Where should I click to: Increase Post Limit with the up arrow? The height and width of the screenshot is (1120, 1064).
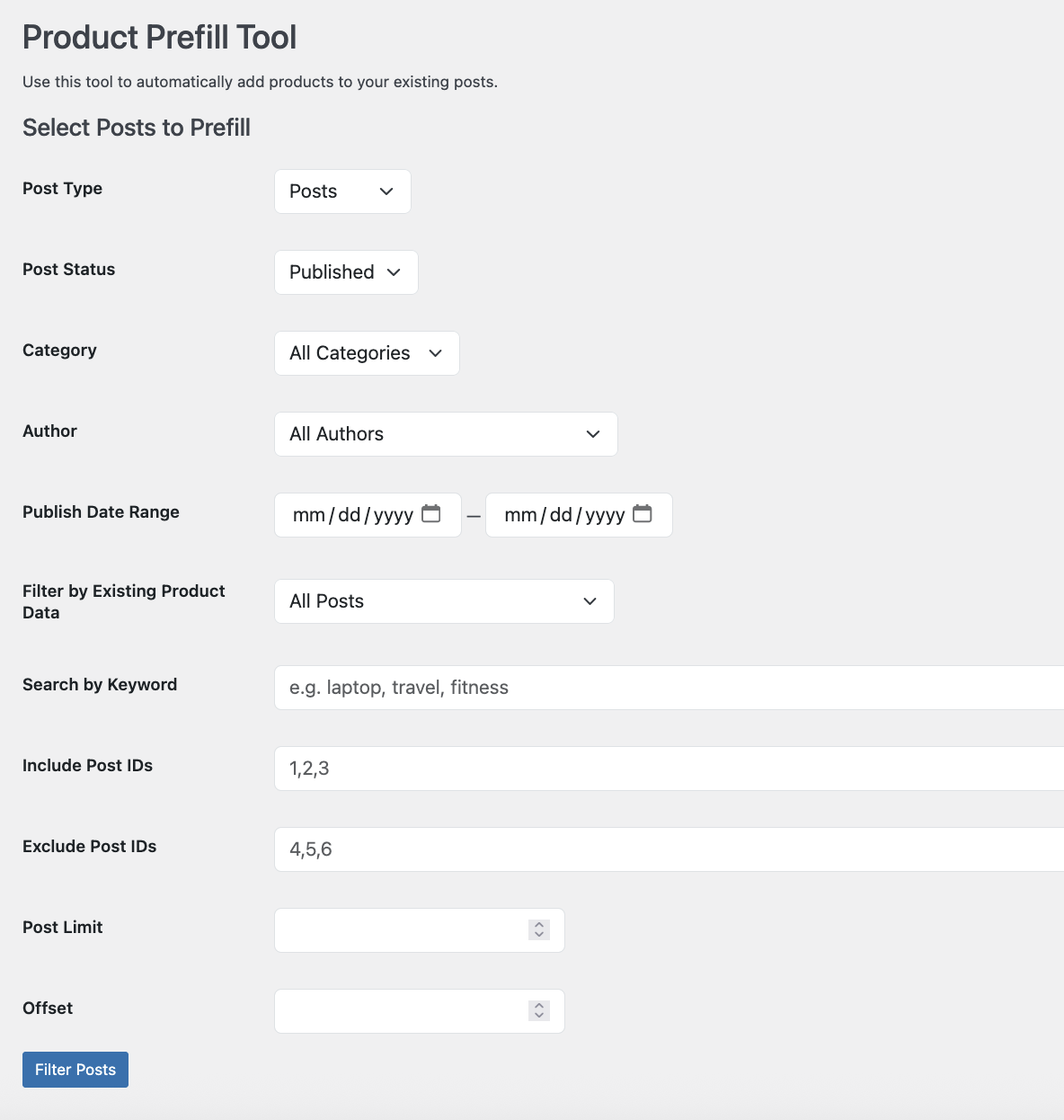(x=539, y=925)
